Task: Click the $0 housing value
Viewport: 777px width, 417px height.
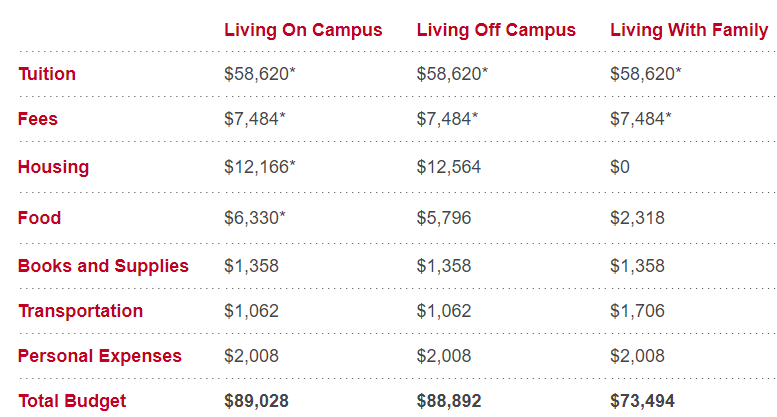Action: pos(620,167)
